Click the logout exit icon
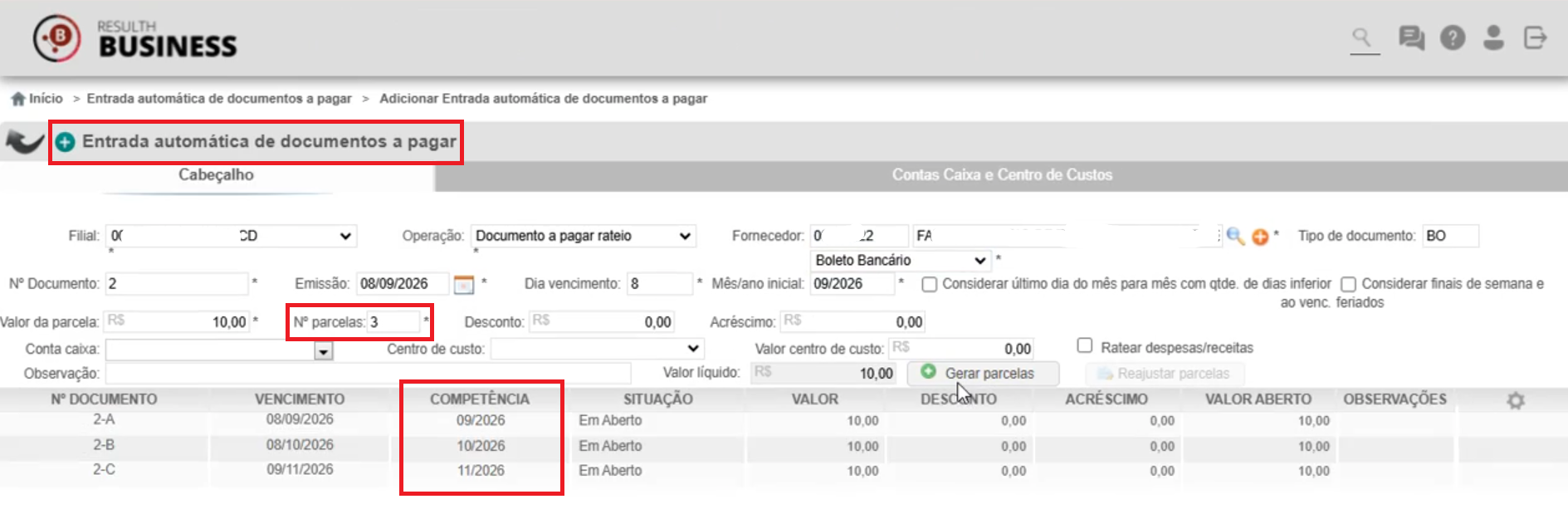 (x=1536, y=37)
